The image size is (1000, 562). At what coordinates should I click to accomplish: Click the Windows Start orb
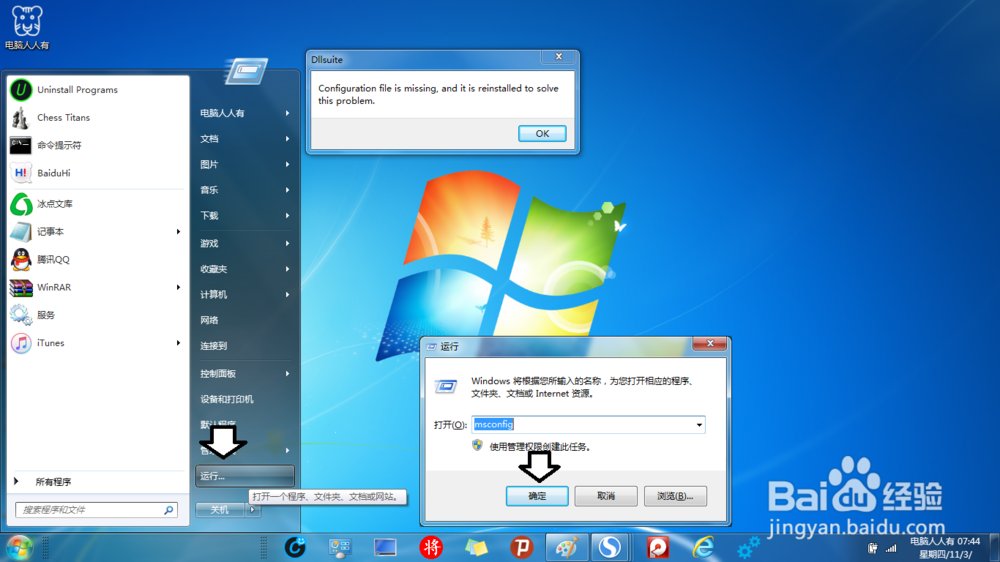point(19,547)
